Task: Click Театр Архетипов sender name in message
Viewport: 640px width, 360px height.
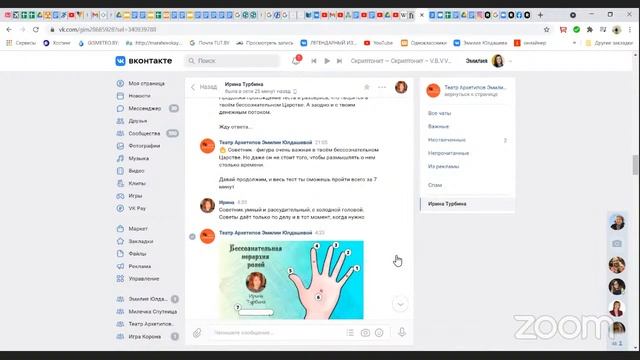Action: click(265, 233)
